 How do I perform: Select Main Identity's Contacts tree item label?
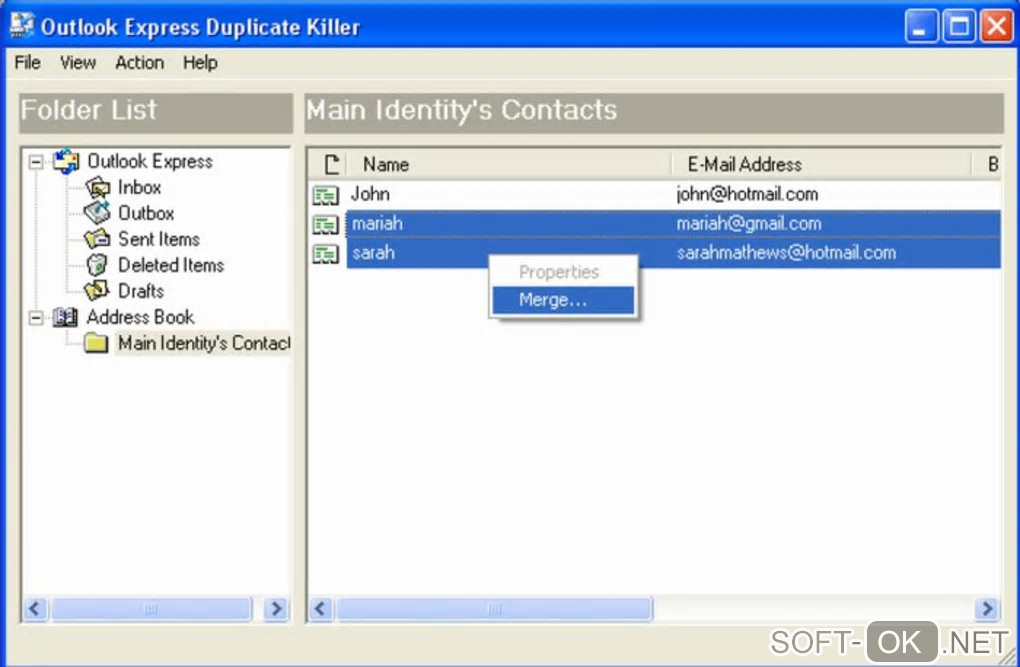(204, 343)
